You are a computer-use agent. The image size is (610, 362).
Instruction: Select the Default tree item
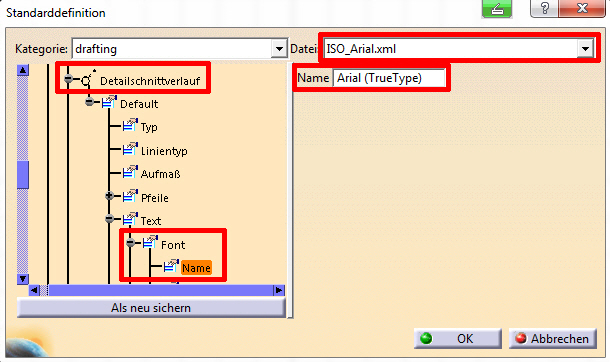[139, 104]
